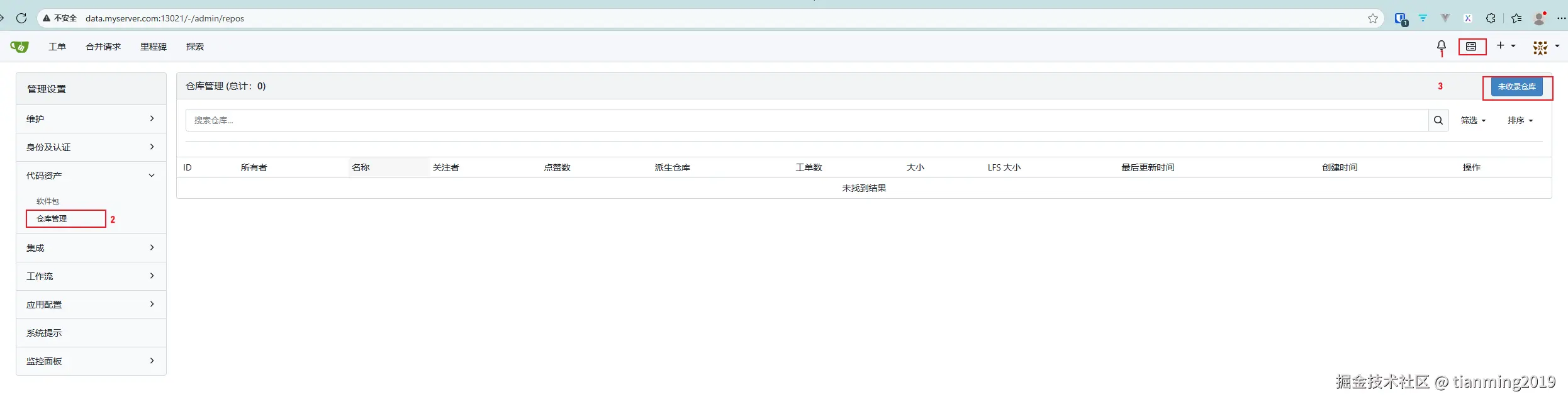
Task: Sort by the 派生仓库 column header
Action: coord(673,167)
